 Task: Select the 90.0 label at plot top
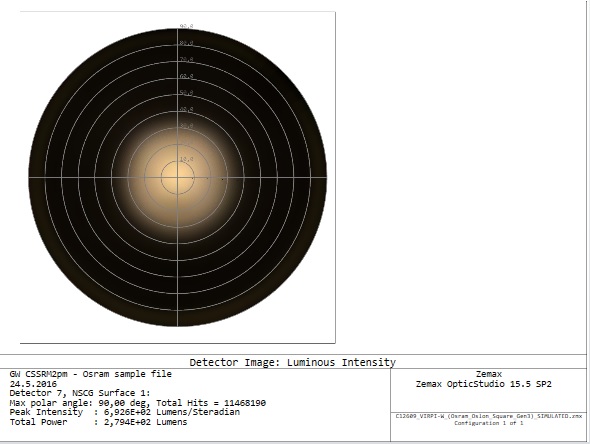[x=186, y=26]
